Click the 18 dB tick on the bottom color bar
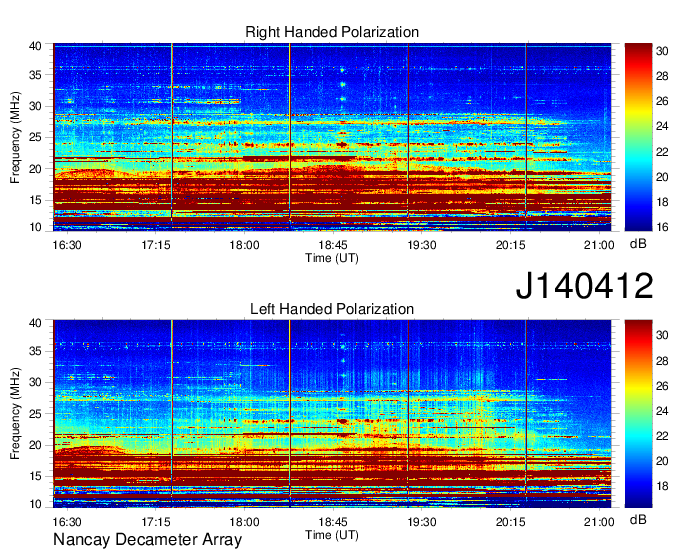680x552 pixels. pyautogui.click(x=662, y=486)
